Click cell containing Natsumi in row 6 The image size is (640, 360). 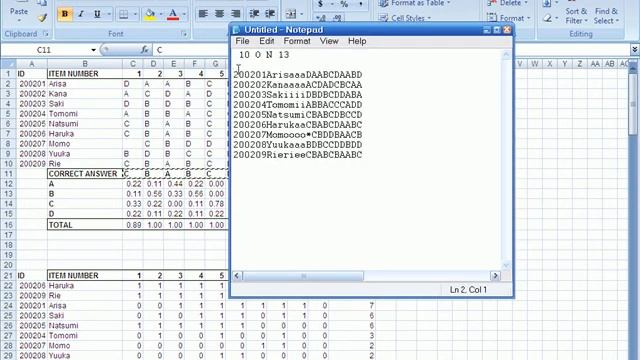click(85, 124)
